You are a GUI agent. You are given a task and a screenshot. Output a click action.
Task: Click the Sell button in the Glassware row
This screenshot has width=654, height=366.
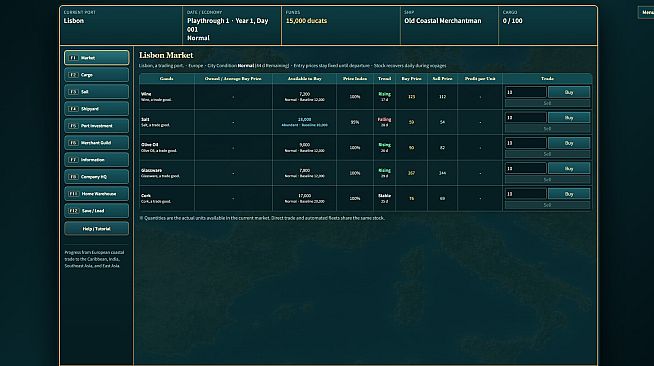tap(547, 180)
